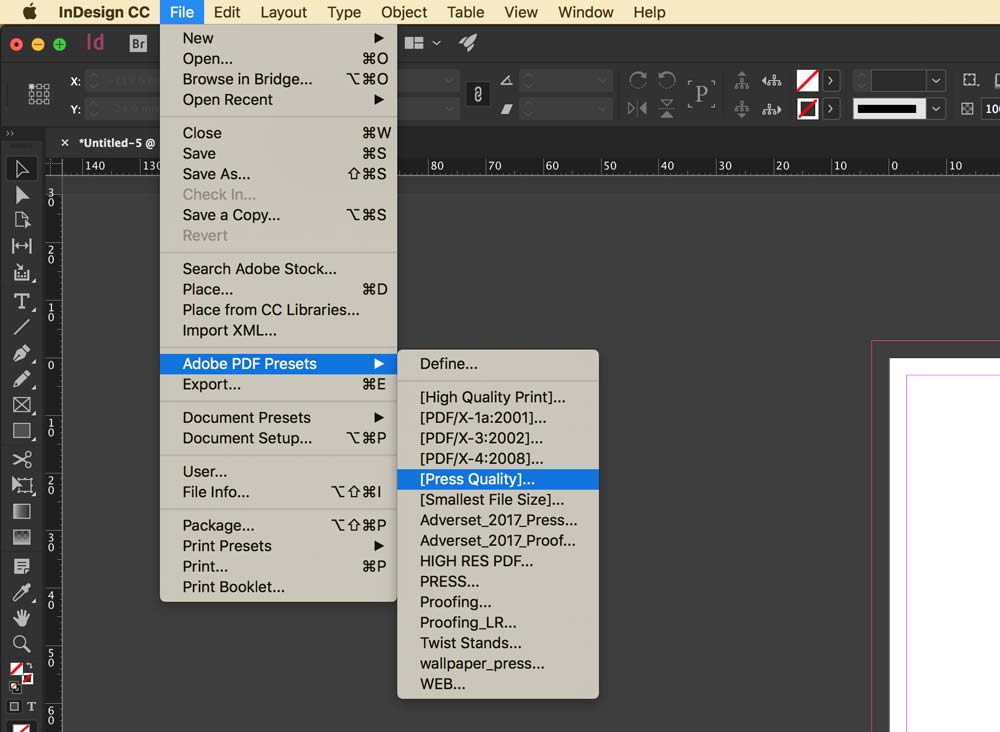Open the stroke weight dropdown

point(936,80)
